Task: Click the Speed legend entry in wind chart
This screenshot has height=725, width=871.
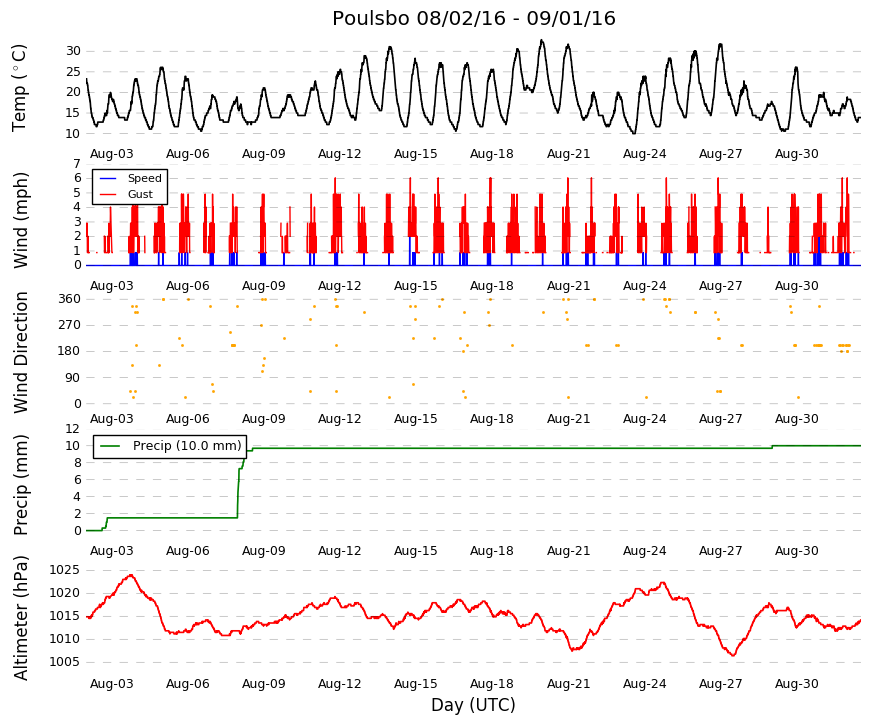Action: click(x=144, y=178)
